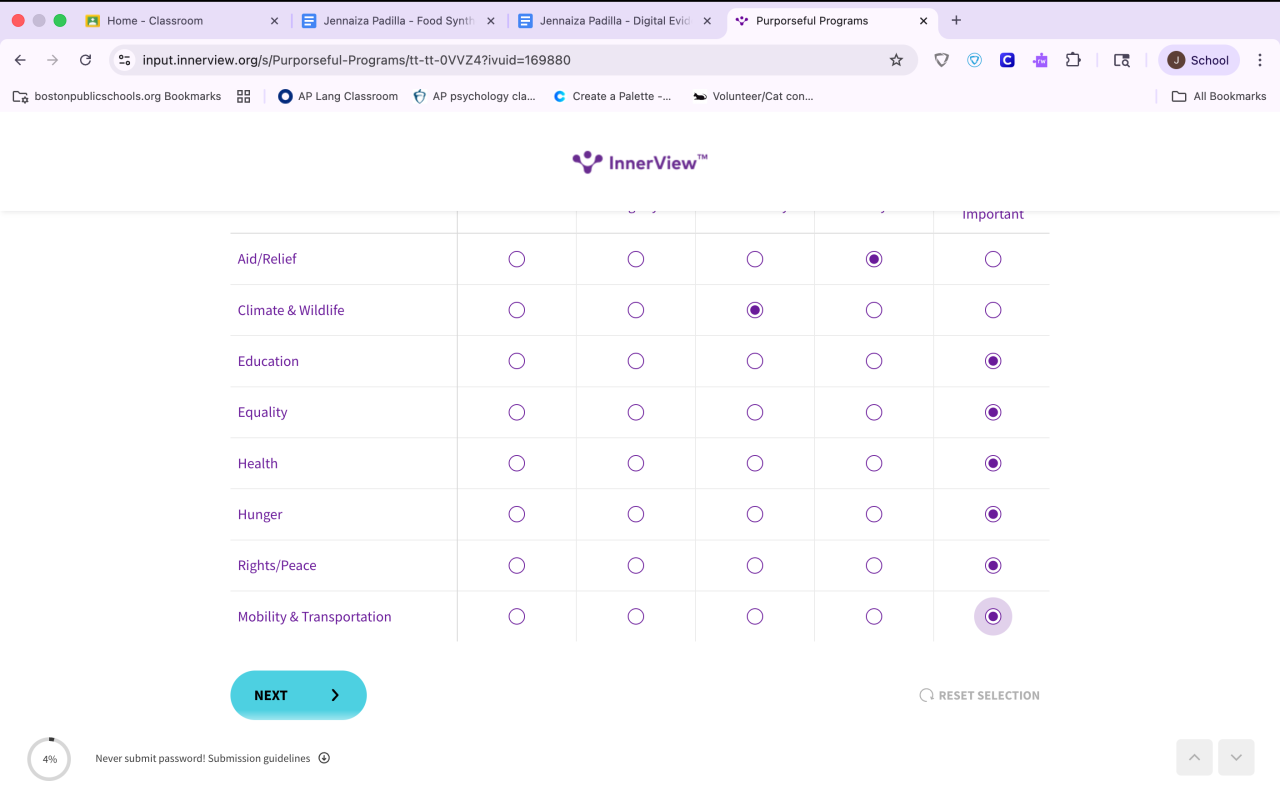Click the scroll down arrow button

click(x=1236, y=758)
